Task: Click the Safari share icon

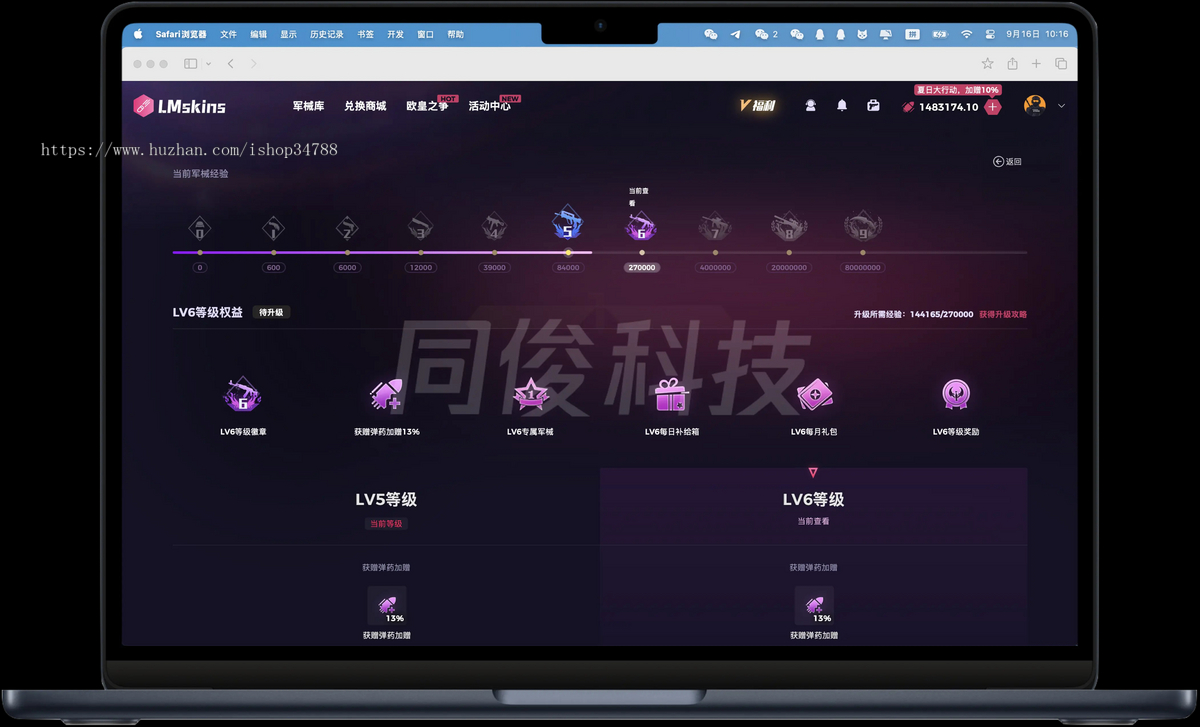Action: [x=1012, y=63]
